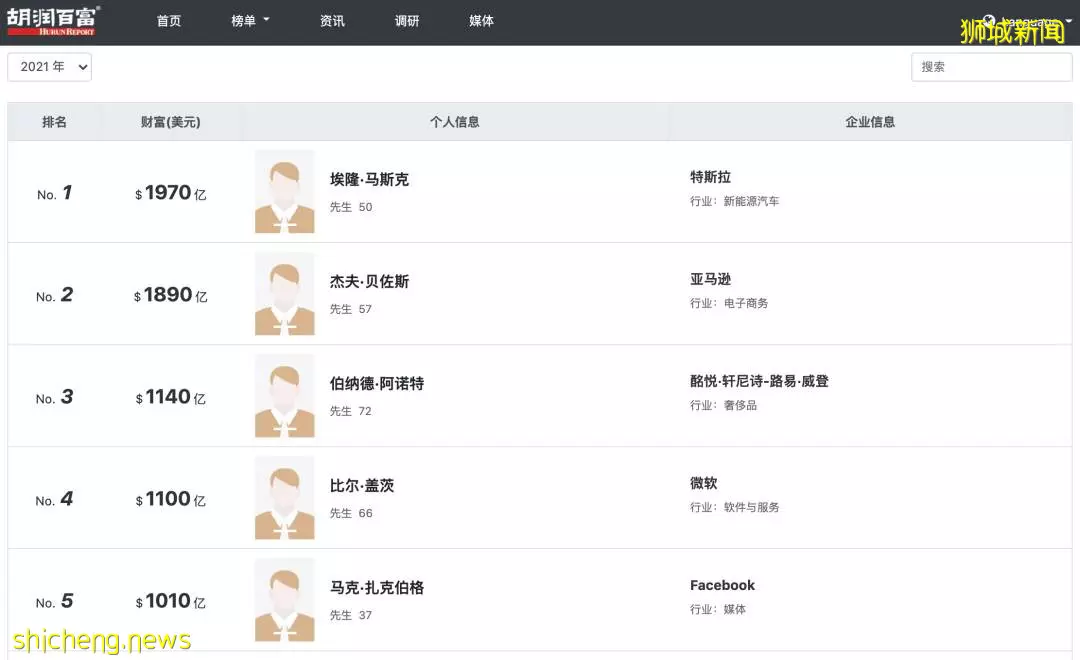Click the industry line 行业: 媒体

pos(718,609)
